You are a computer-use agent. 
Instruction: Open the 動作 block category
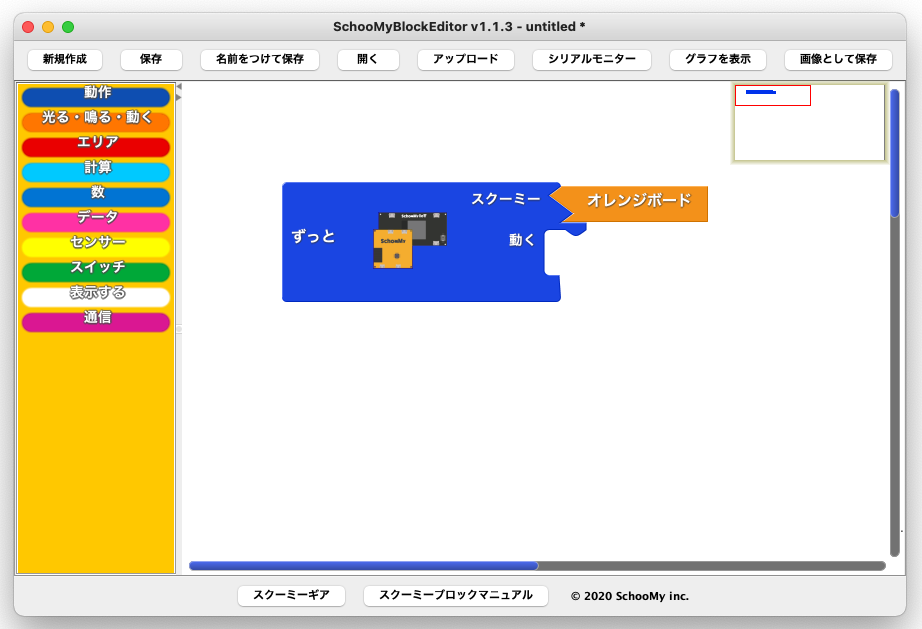click(96, 96)
